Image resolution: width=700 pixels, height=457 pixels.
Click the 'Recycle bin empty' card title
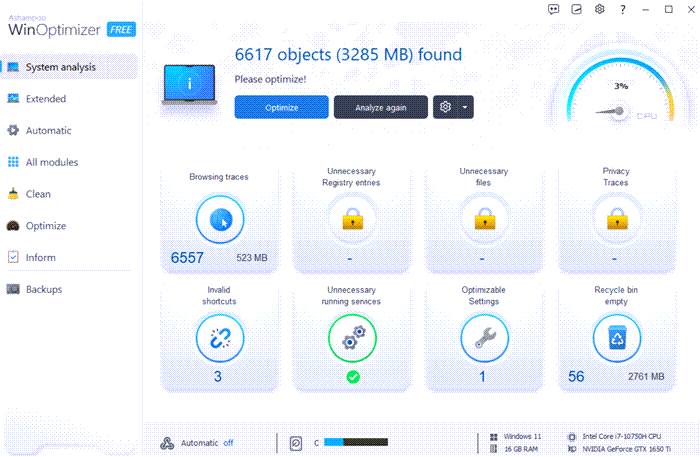coord(616,295)
